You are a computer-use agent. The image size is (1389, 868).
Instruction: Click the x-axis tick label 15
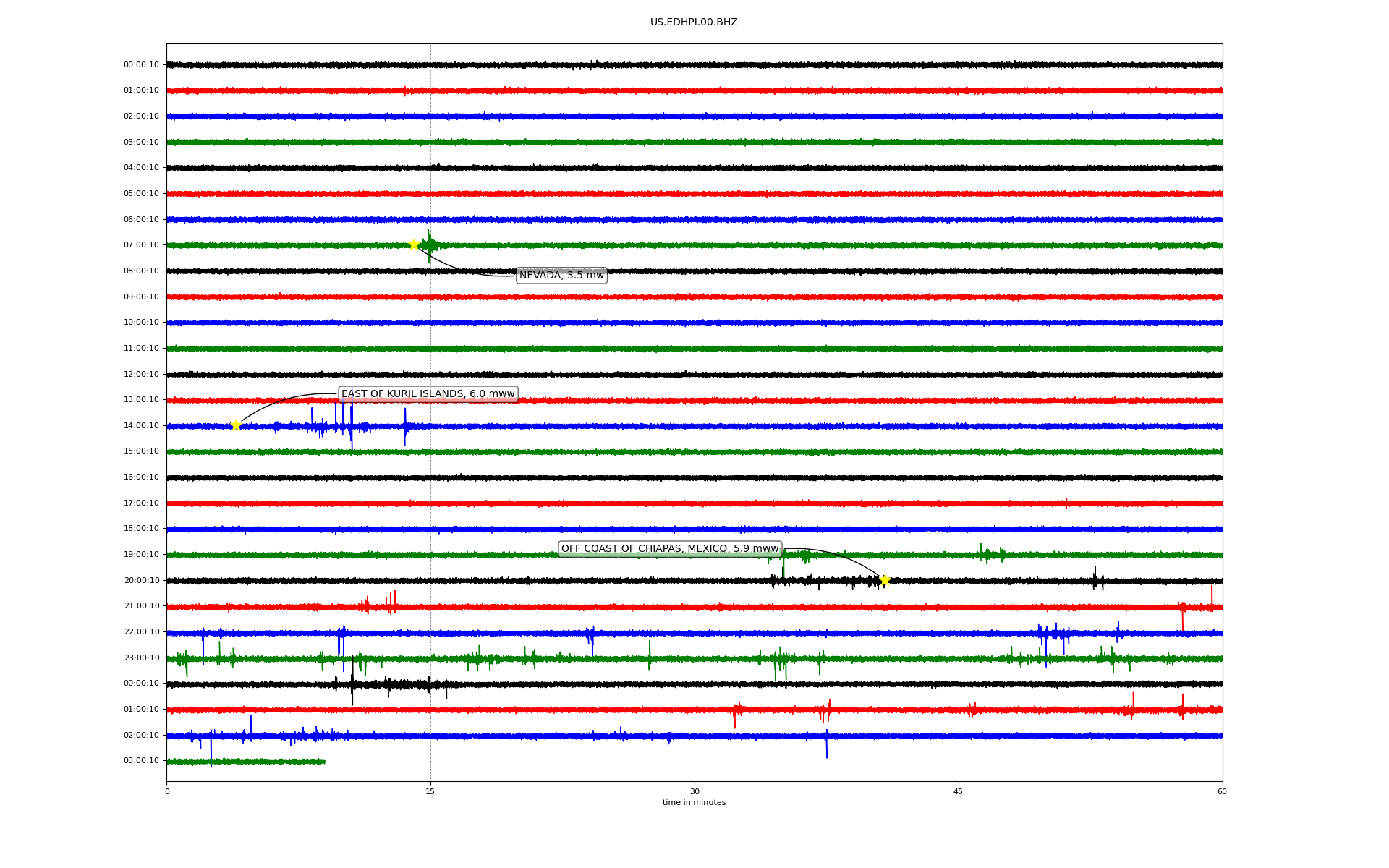[x=430, y=791]
